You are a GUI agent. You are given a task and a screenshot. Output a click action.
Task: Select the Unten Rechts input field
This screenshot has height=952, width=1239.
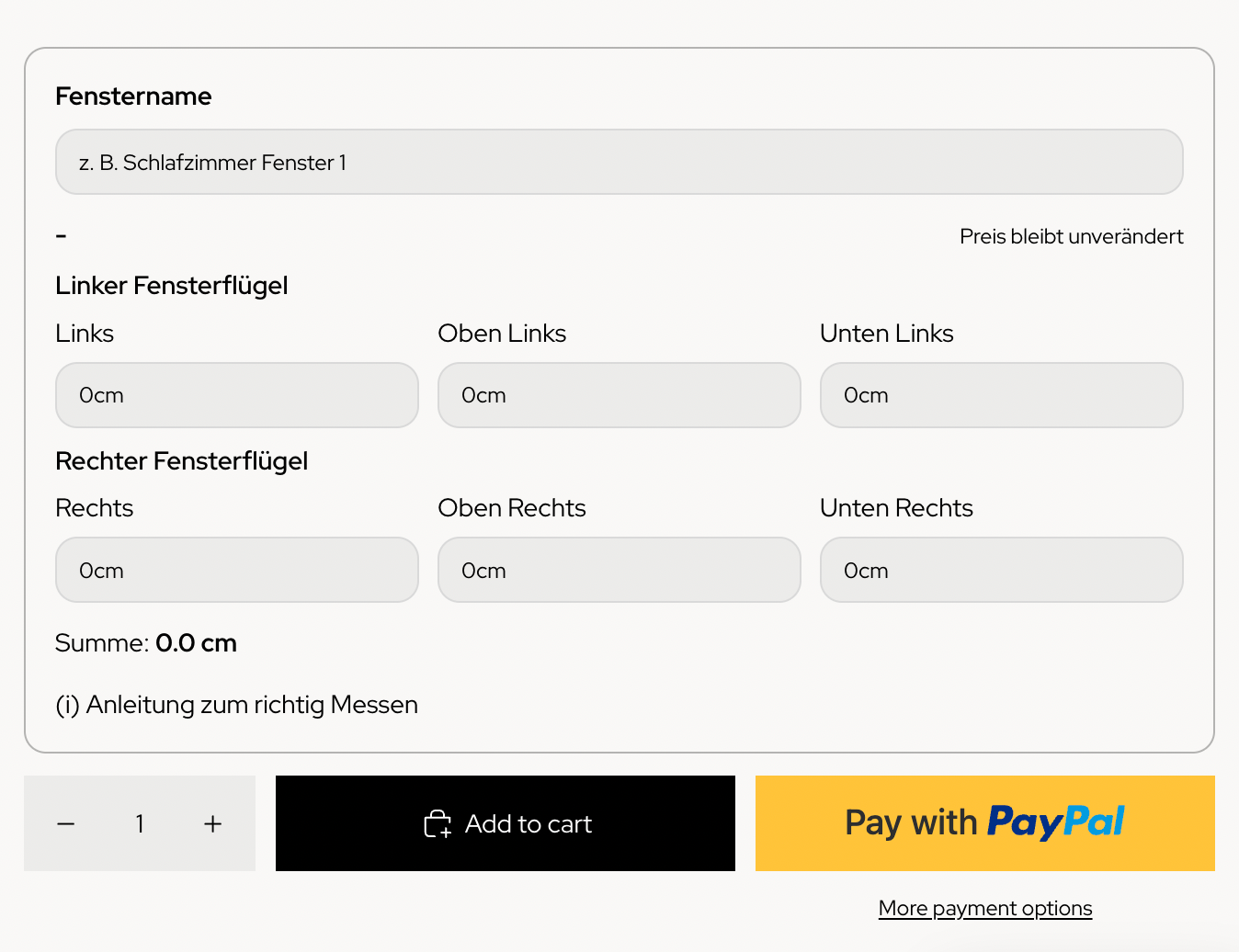tap(1001, 571)
